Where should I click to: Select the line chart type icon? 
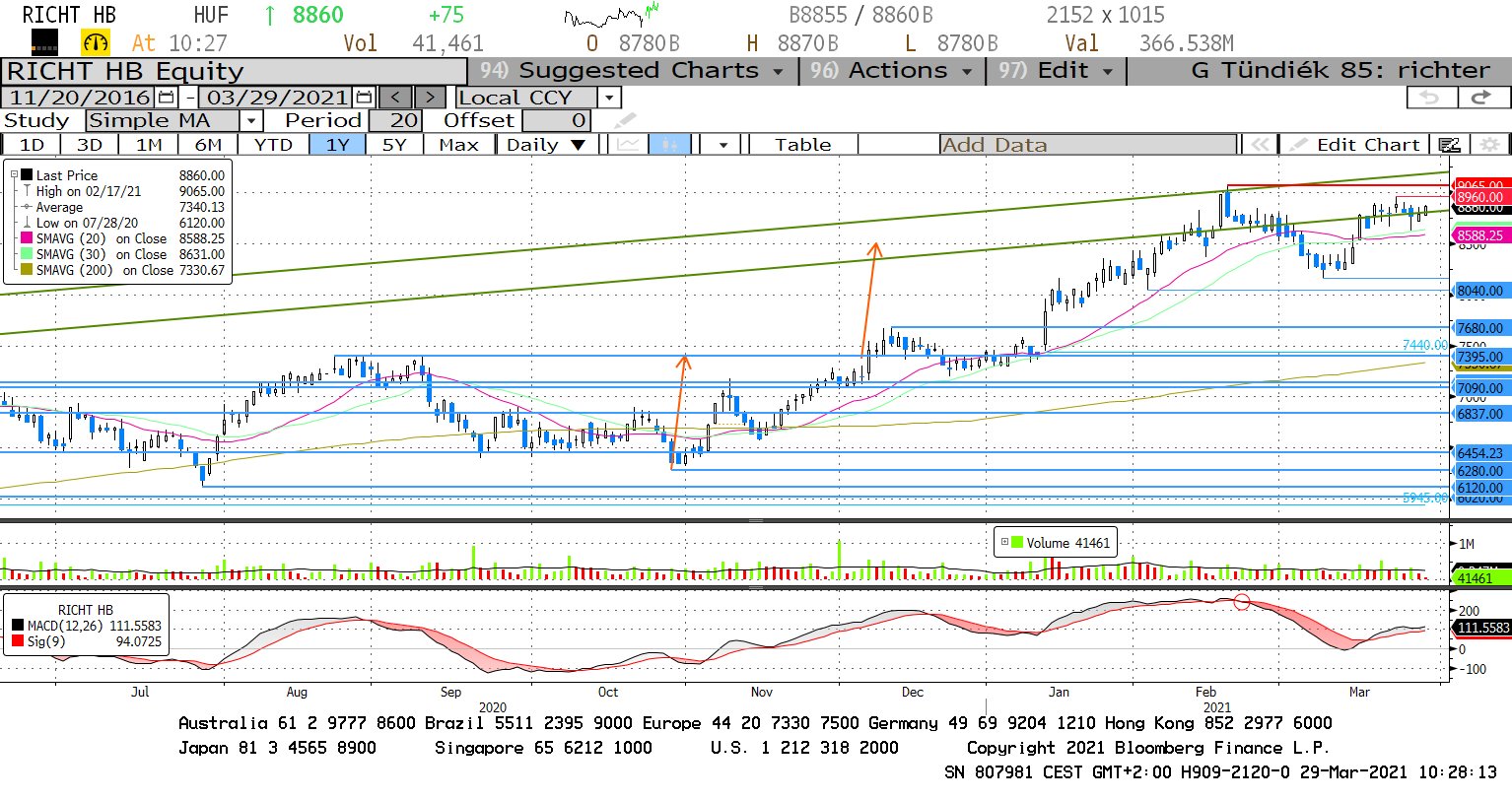click(x=628, y=145)
